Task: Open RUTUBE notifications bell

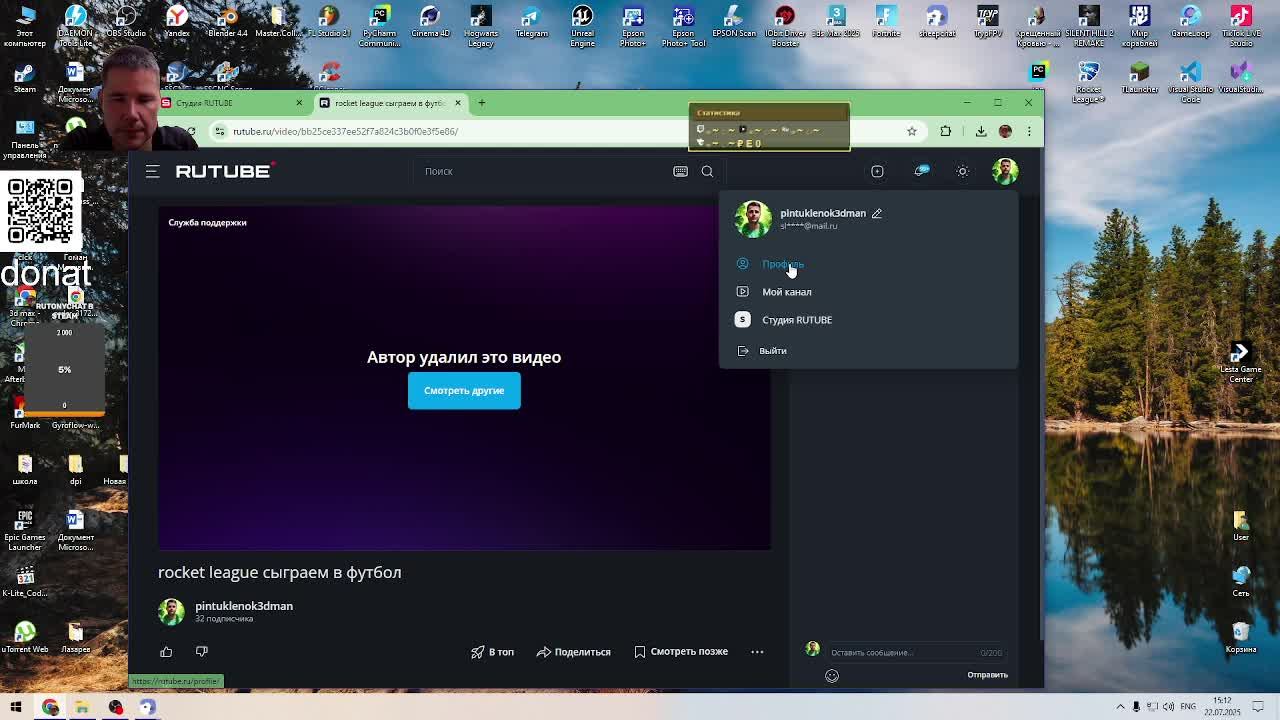Action: click(x=921, y=171)
